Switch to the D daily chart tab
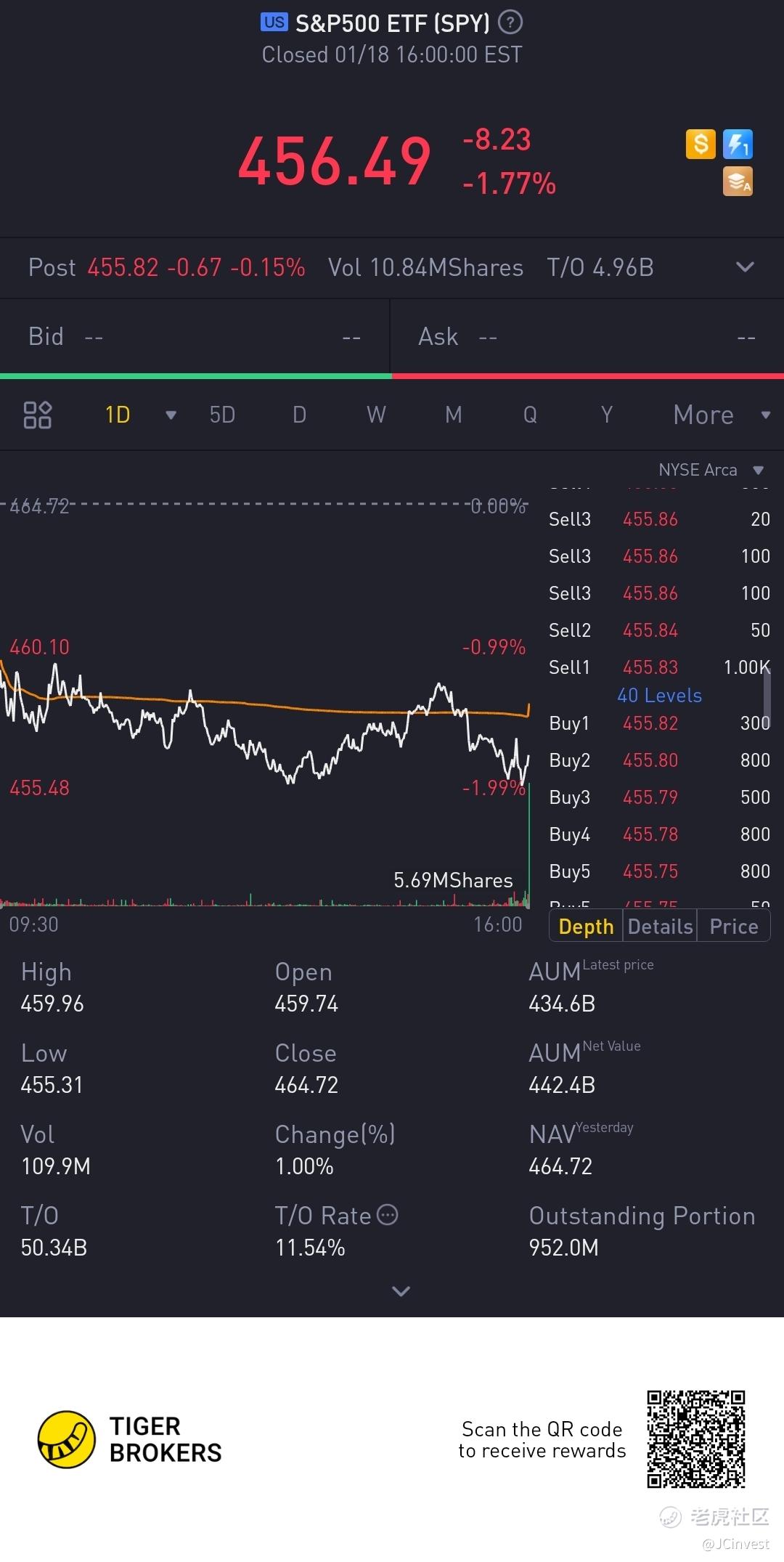The width and height of the screenshot is (784, 1562). [299, 415]
